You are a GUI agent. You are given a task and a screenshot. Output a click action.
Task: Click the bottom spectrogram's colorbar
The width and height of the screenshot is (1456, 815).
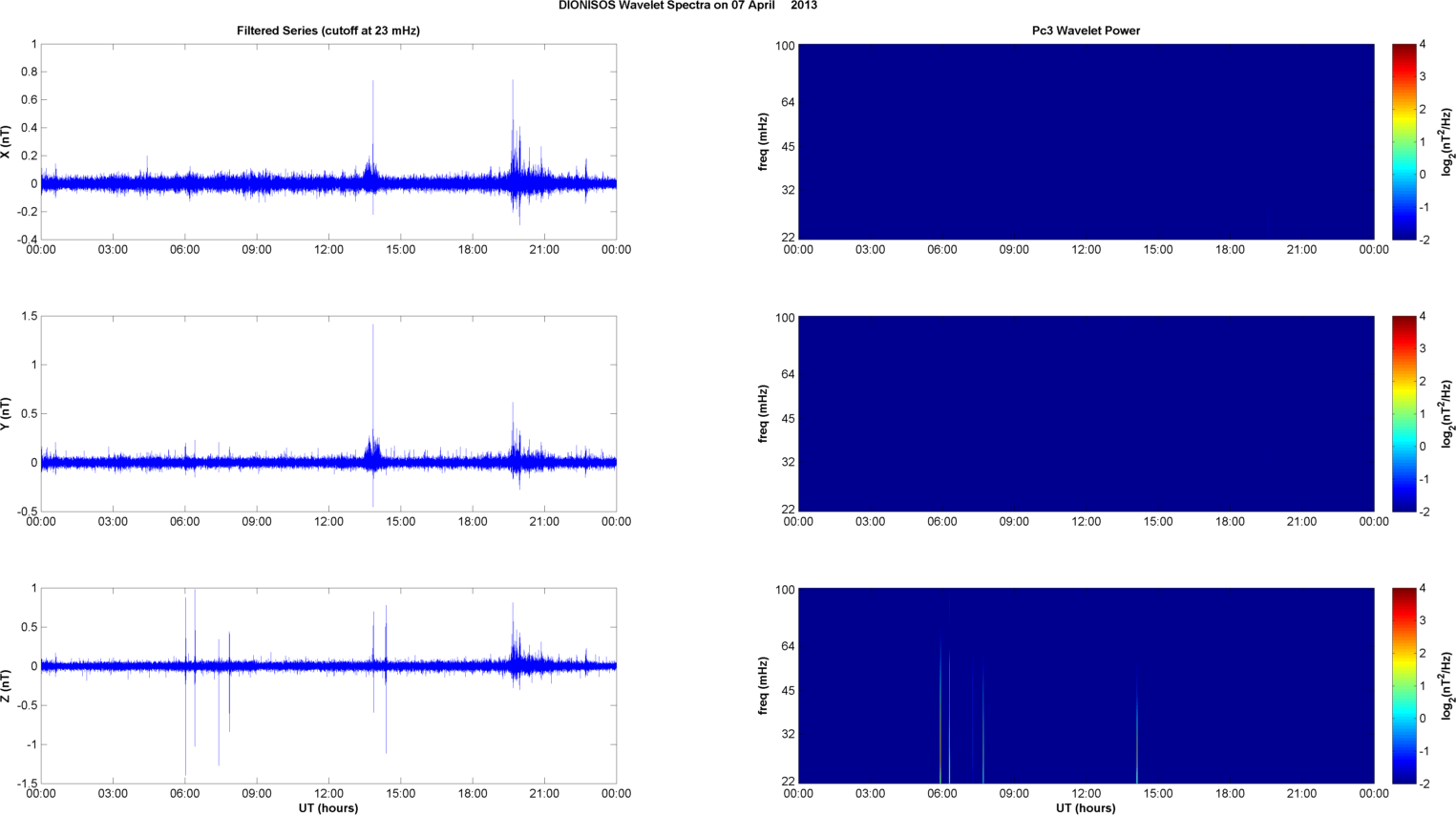tap(1403, 686)
